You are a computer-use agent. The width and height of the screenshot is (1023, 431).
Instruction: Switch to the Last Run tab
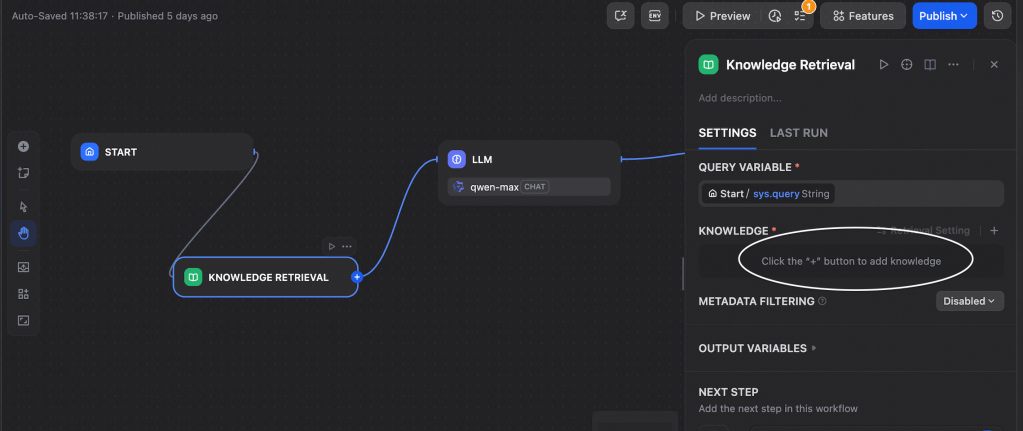[798, 133]
